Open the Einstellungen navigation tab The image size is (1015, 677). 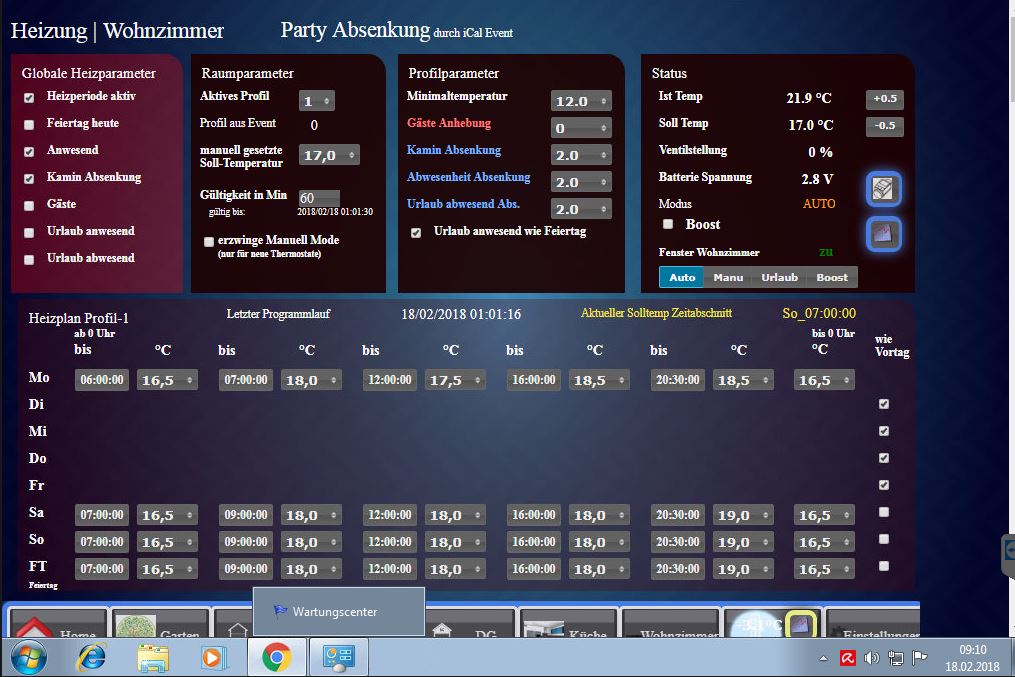[x=873, y=624]
